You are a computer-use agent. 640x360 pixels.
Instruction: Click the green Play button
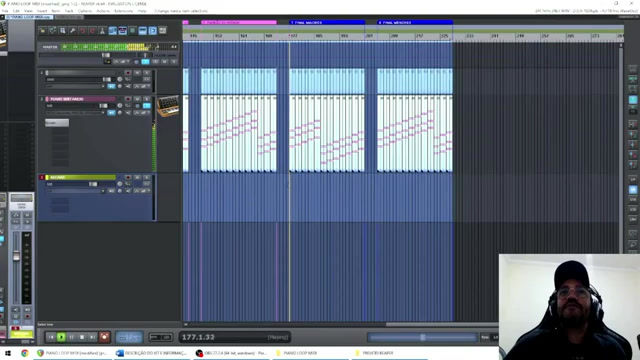click(x=61, y=337)
